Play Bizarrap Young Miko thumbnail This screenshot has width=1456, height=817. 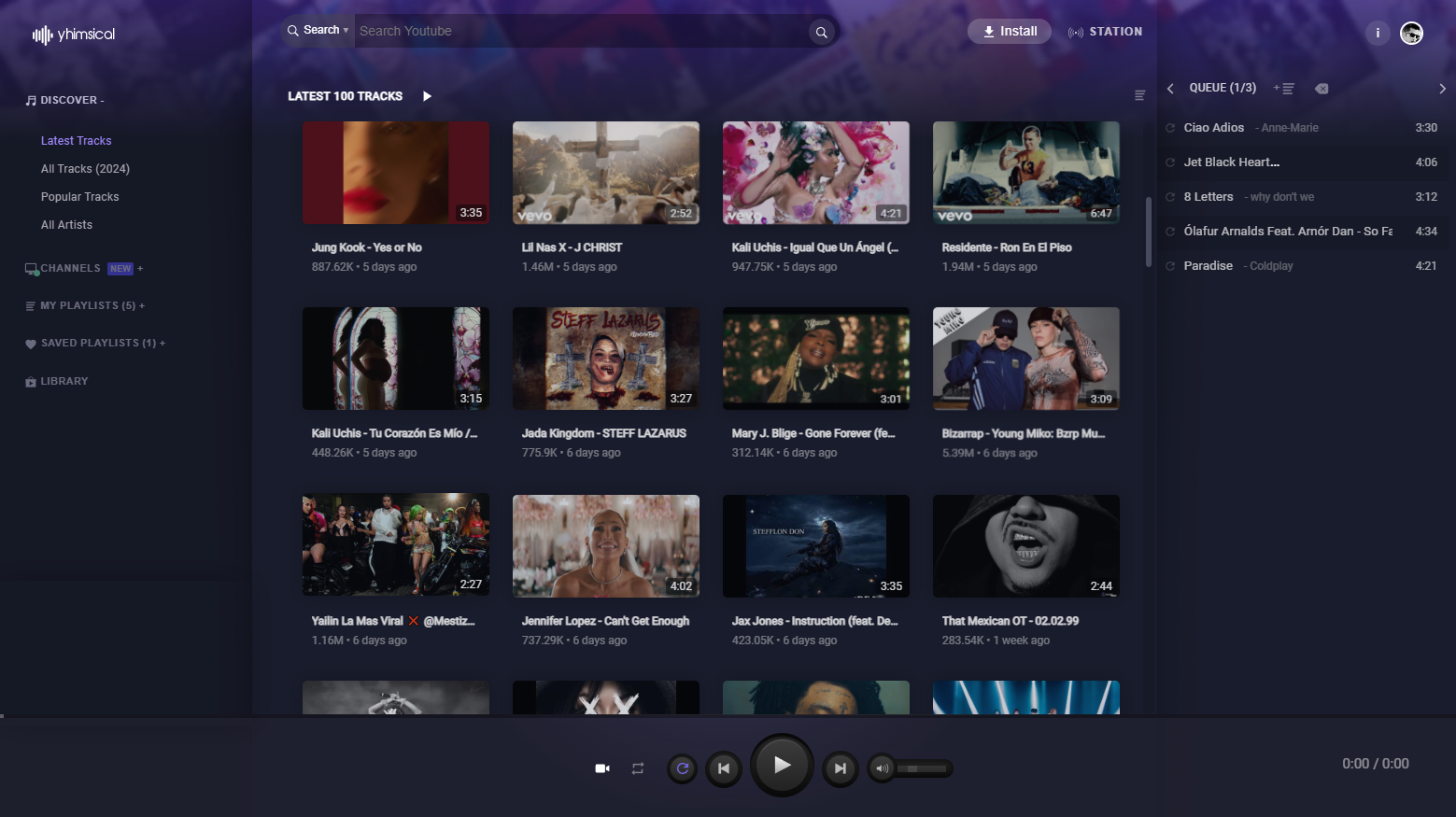point(1026,359)
